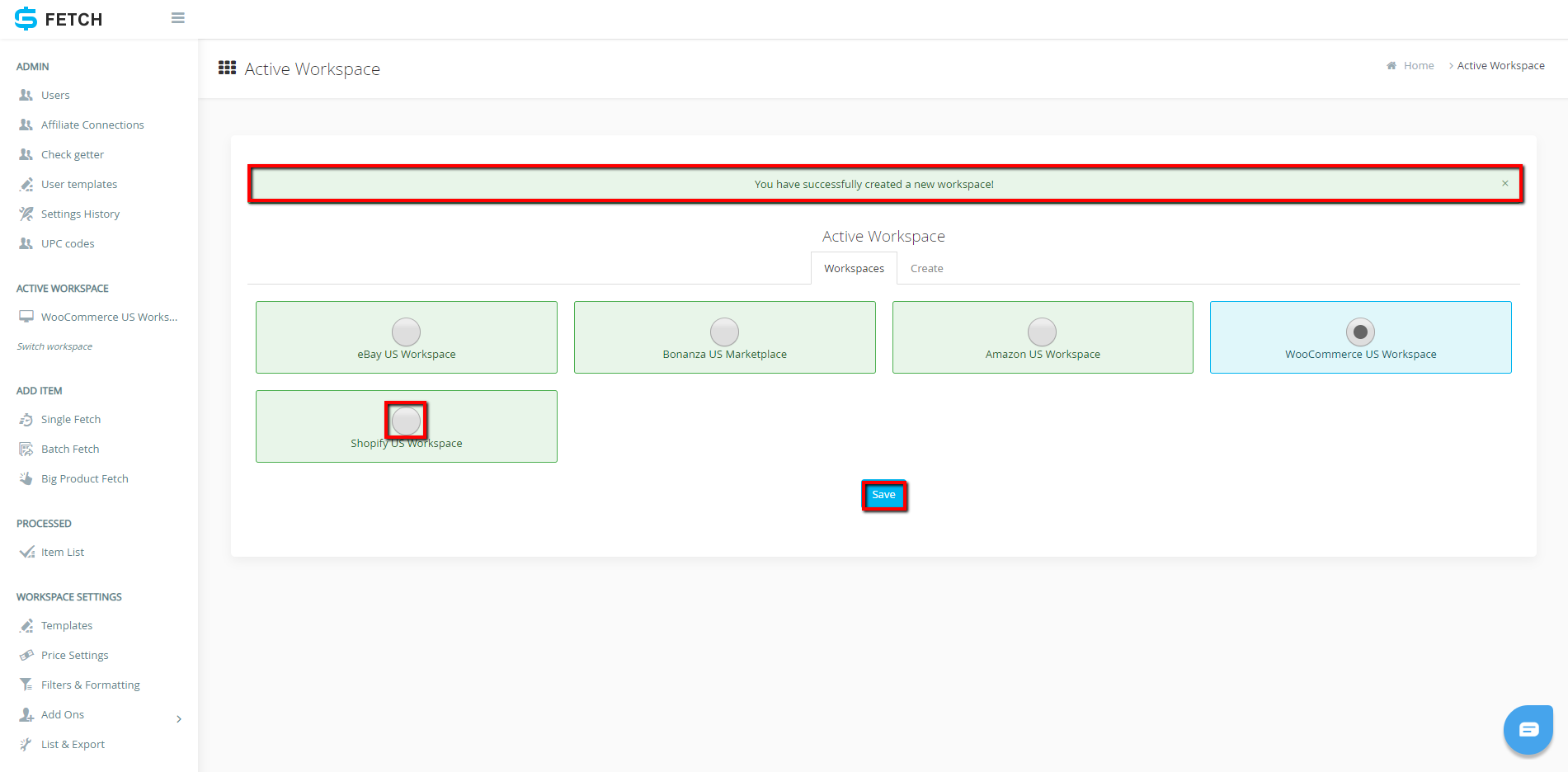Select the Amazon US Workspace radio button
This screenshot has height=772, width=1568.
point(1042,332)
